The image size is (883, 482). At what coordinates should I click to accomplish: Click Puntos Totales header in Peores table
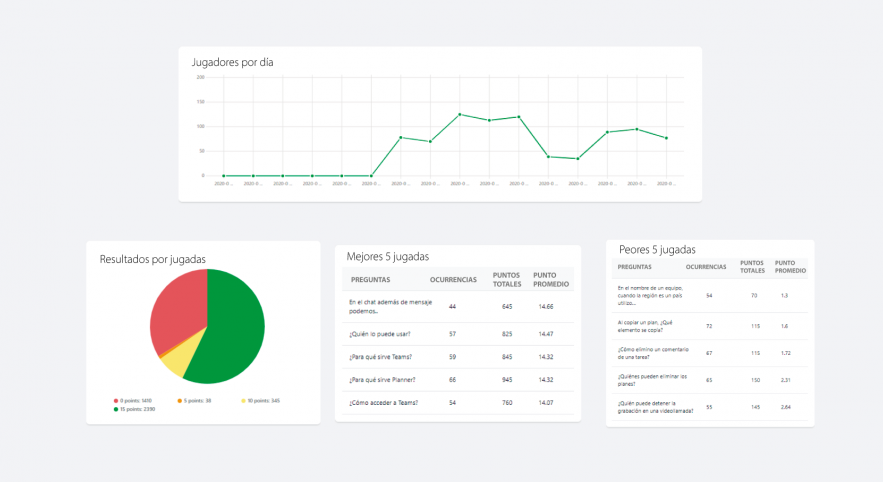click(752, 267)
